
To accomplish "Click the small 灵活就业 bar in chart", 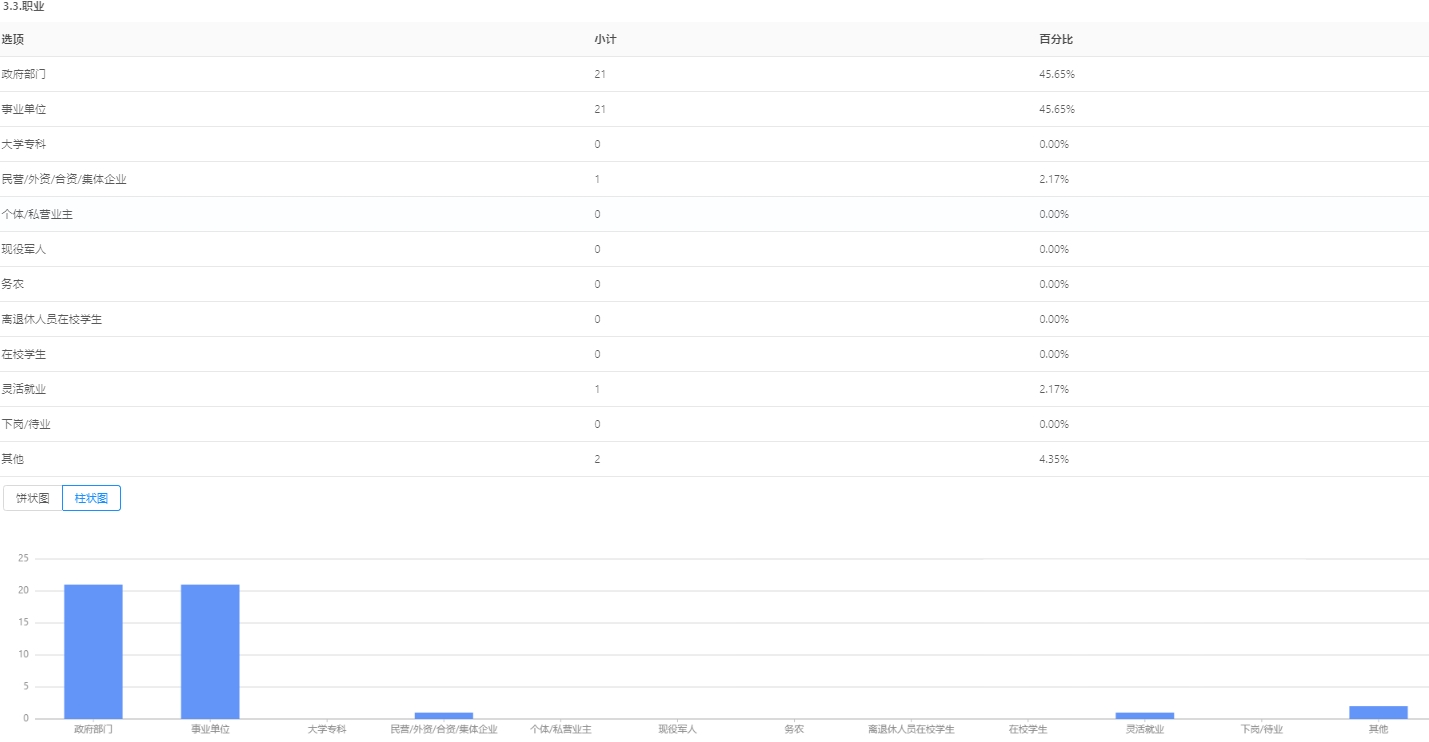I will coord(1144,715).
